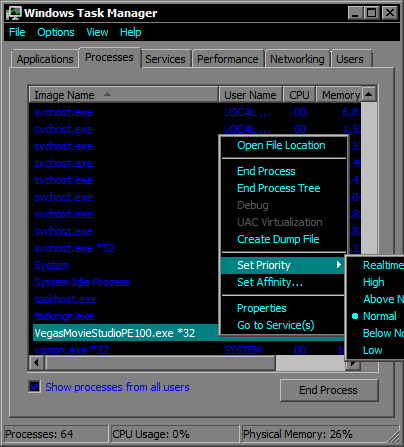This screenshot has width=404, height=447.
Task: Select Realtime priority option
Action: [383, 265]
